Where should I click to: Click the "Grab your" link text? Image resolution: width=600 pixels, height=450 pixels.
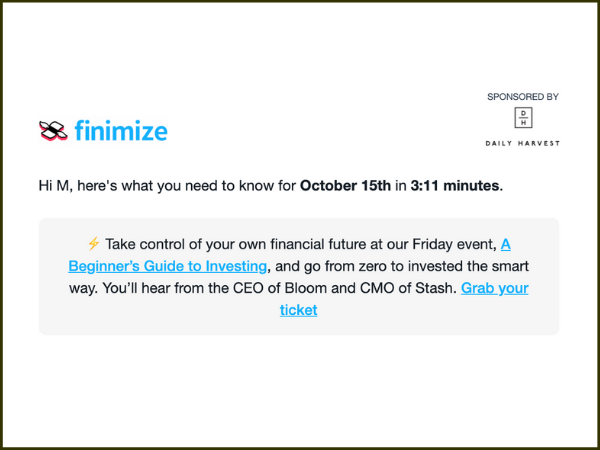click(x=494, y=288)
